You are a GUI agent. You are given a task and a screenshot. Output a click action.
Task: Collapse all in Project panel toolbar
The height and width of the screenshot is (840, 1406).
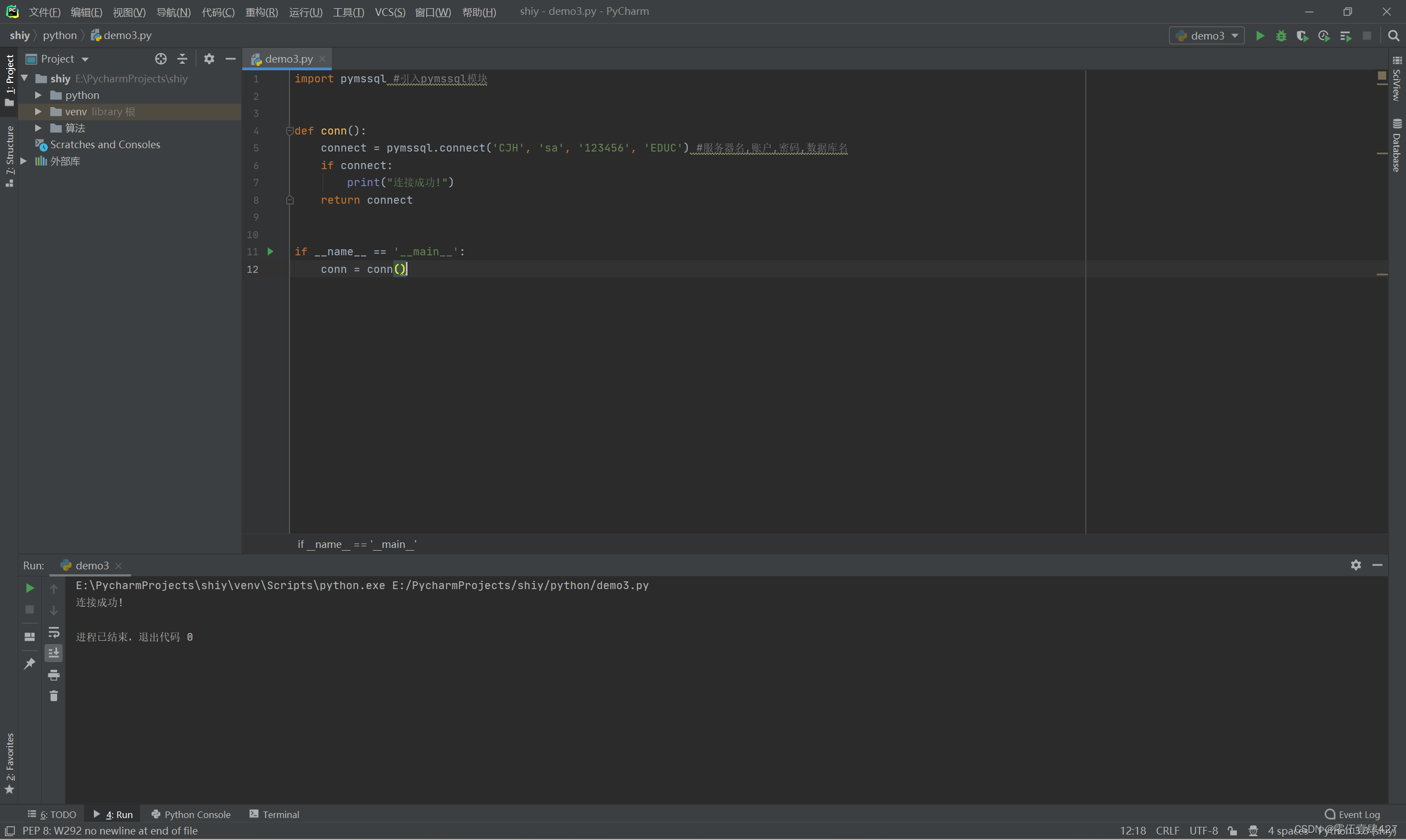182,59
